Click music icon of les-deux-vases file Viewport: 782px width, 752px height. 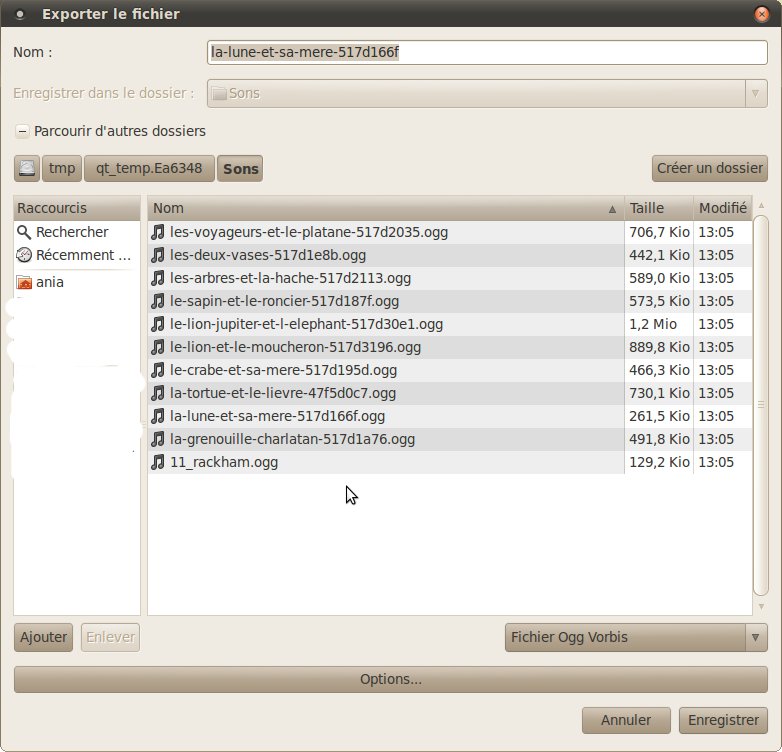pos(158,255)
